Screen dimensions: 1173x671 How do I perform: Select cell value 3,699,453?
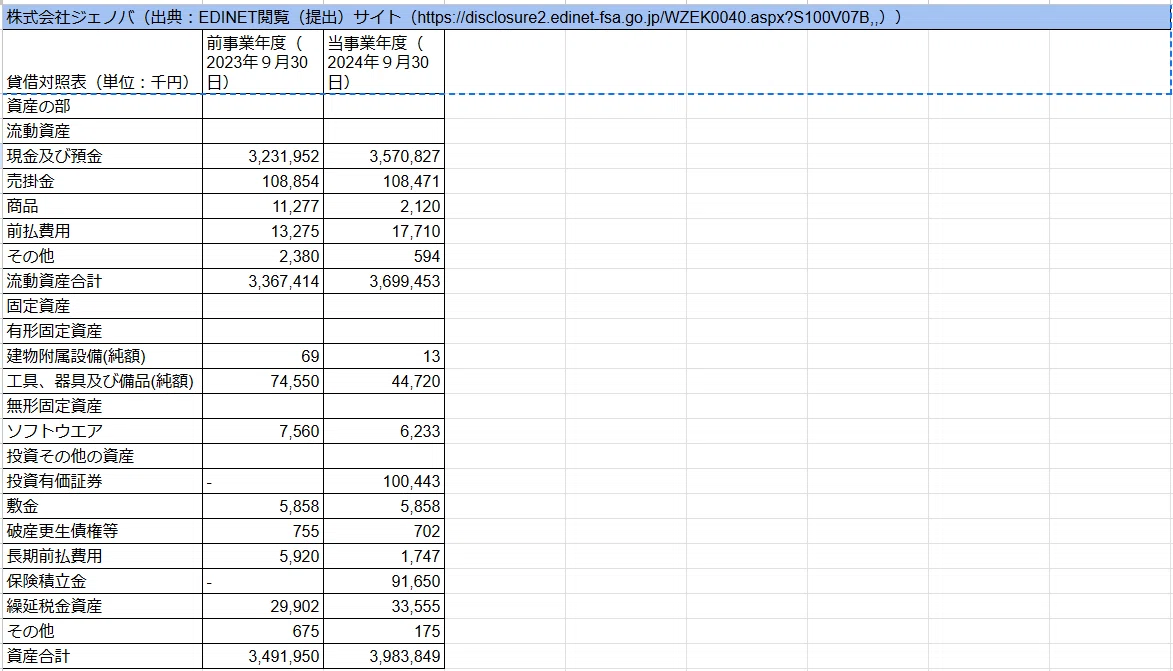point(384,281)
